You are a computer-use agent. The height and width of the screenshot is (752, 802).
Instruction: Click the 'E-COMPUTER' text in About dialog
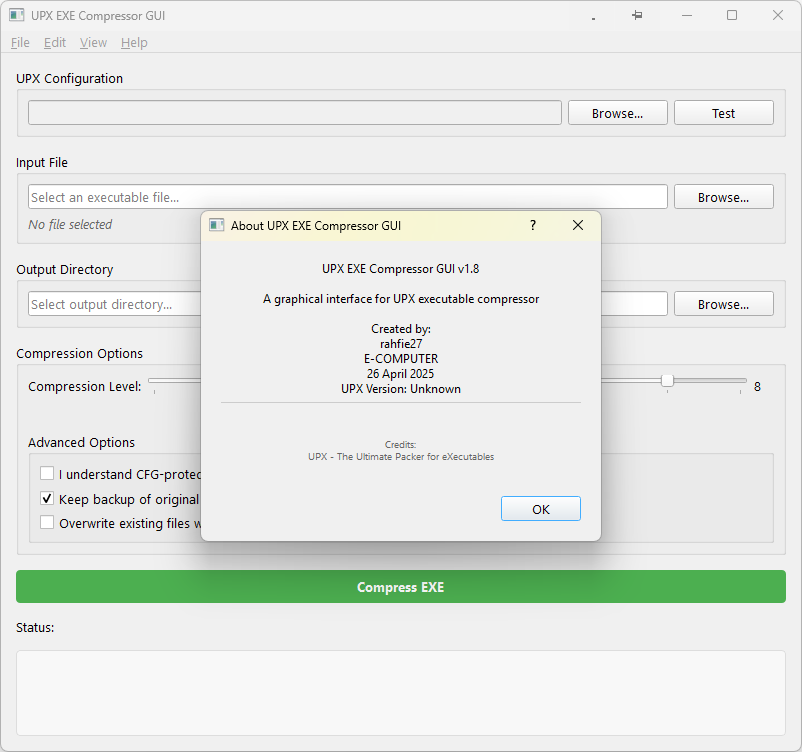click(400, 359)
